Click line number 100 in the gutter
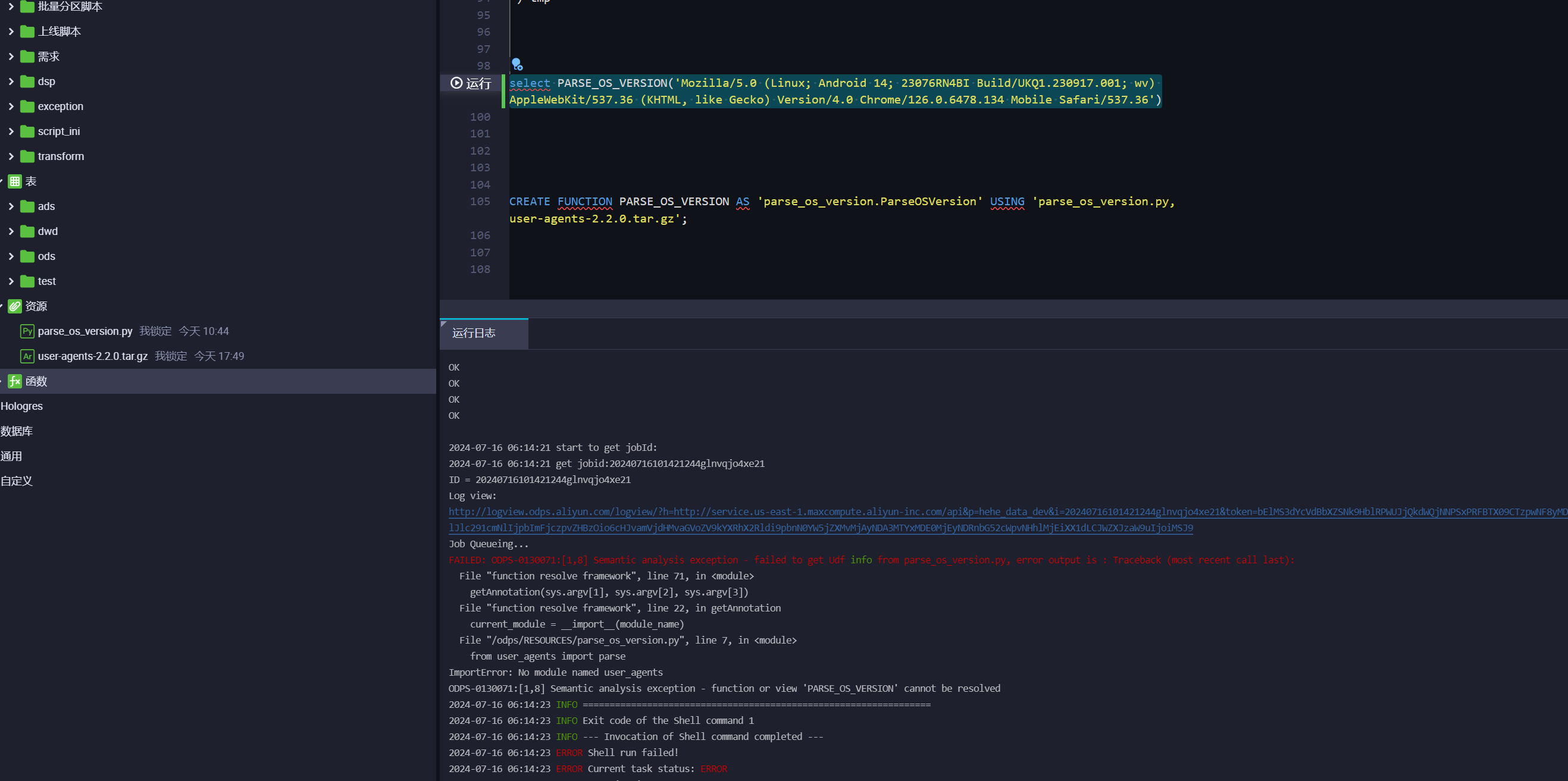 click(x=480, y=117)
